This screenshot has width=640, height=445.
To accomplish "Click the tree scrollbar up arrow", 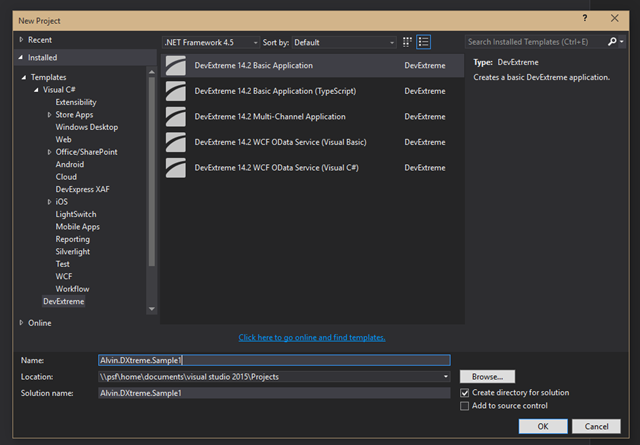I will 152,72.
